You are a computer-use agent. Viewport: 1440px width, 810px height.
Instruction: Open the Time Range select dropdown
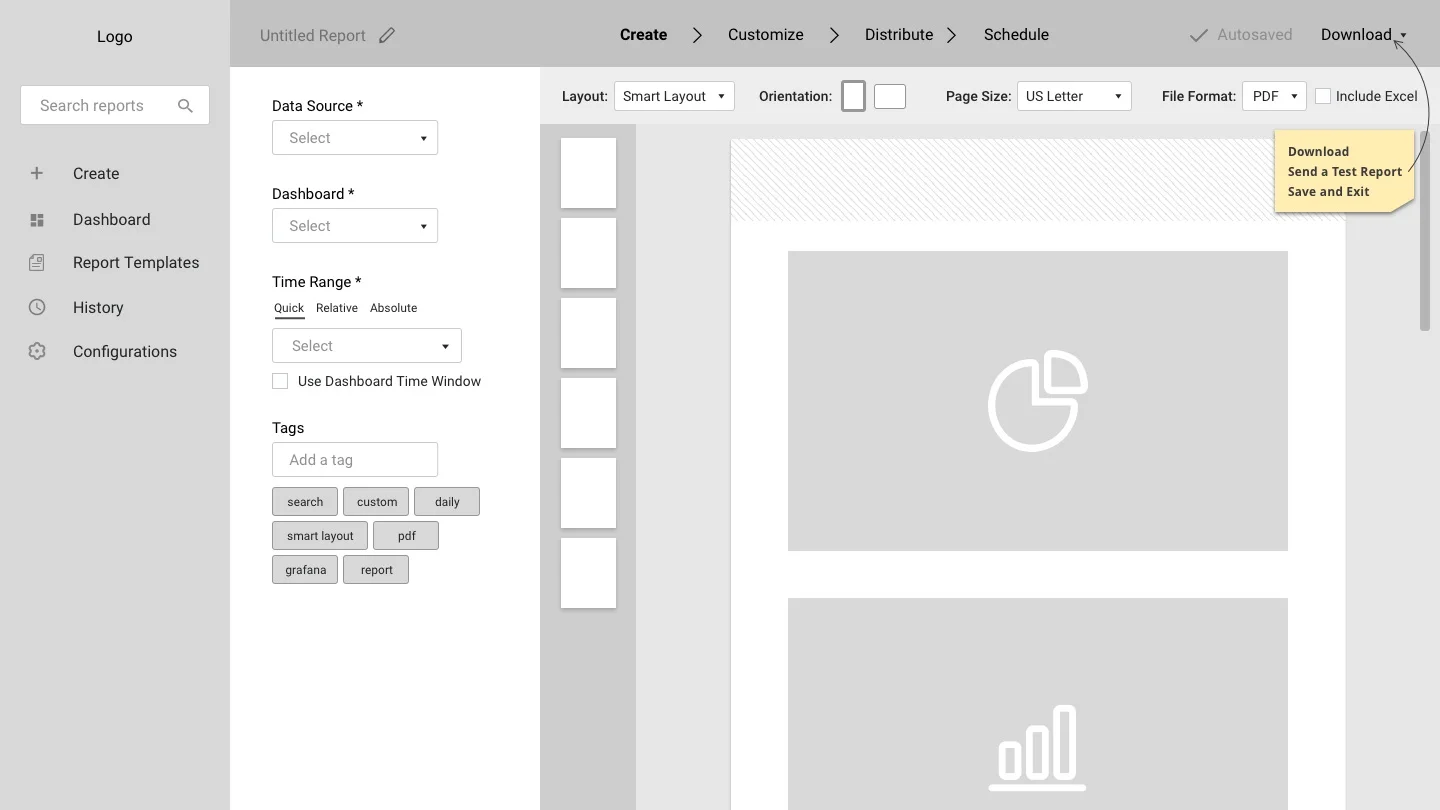(x=367, y=346)
